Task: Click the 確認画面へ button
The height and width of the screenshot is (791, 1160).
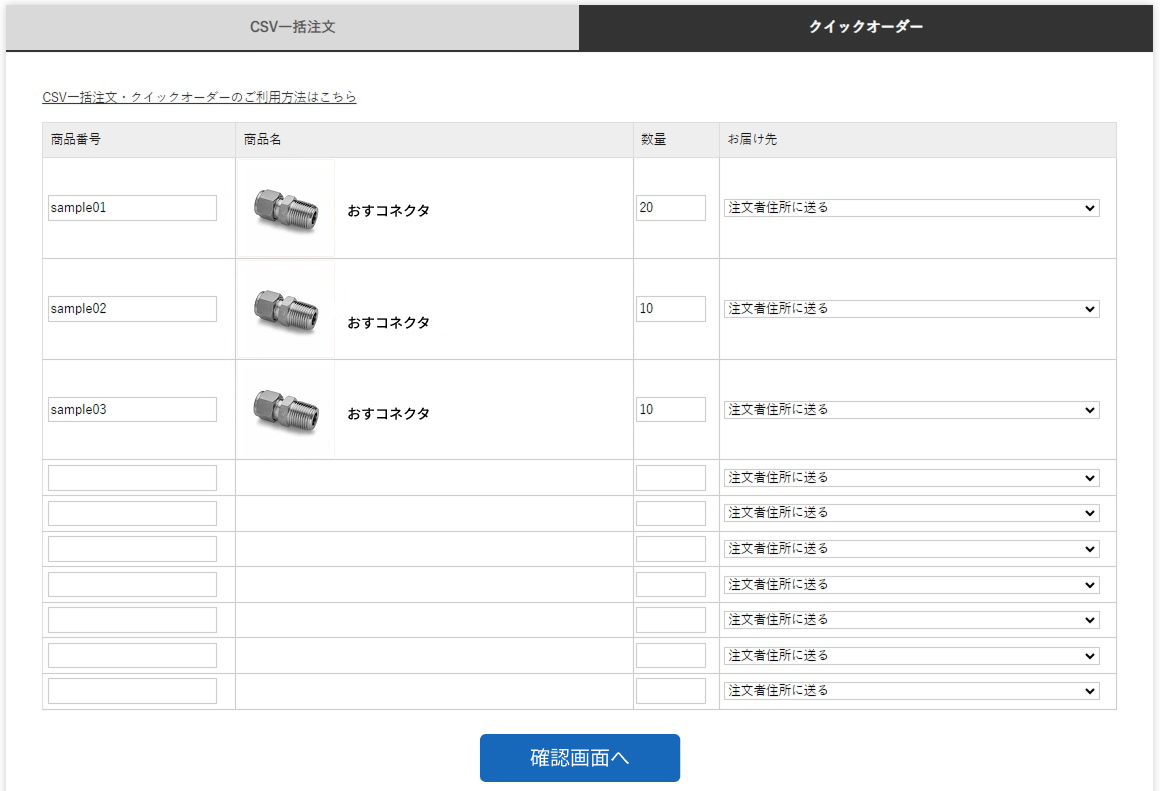Action: coord(579,758)
